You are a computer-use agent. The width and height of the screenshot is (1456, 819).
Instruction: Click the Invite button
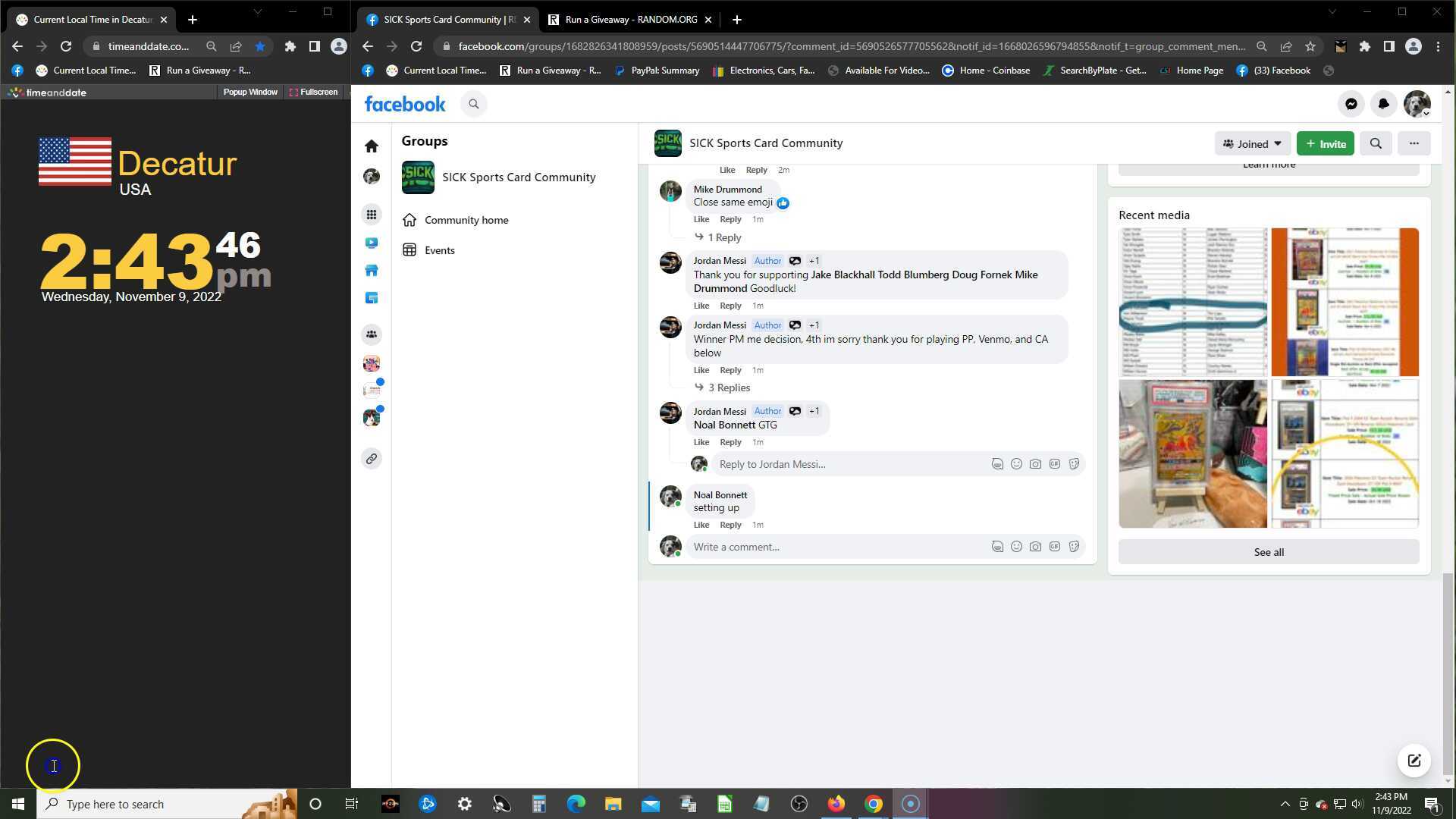pyautogui.click(x=1325, y=143)
